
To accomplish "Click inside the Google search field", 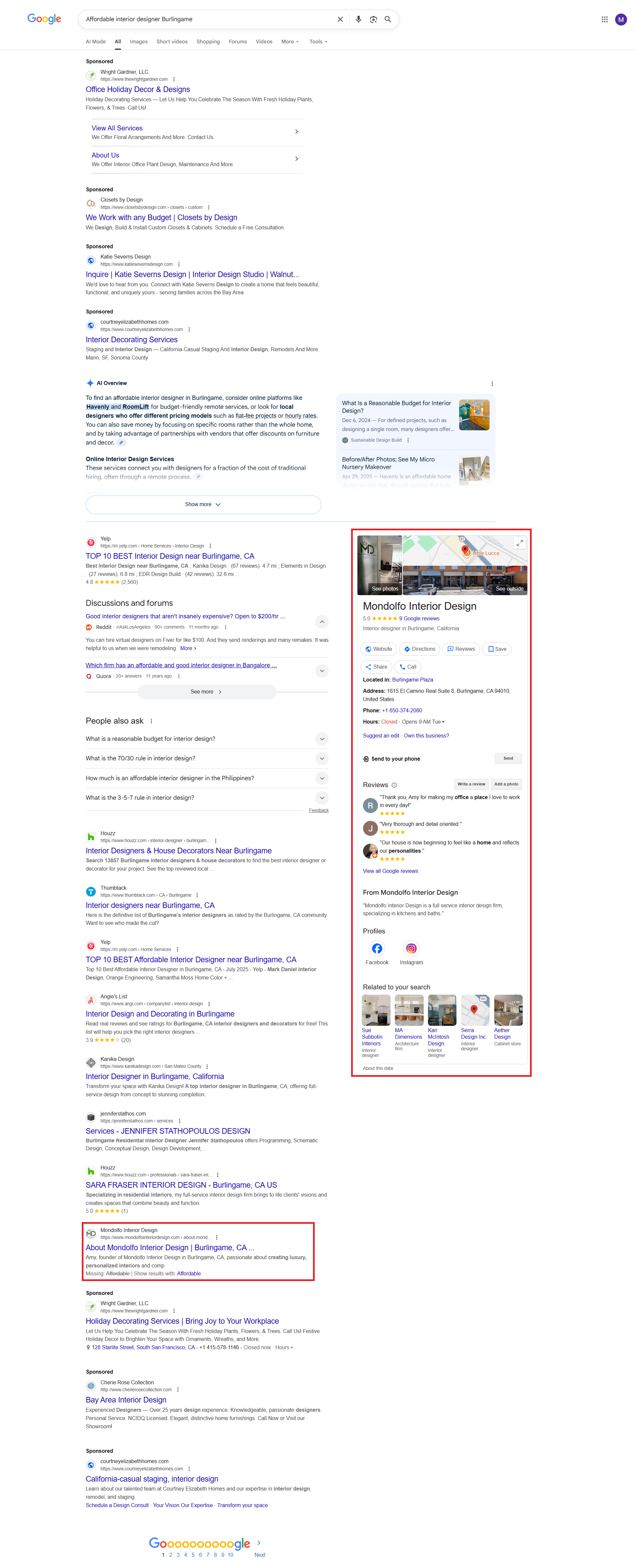I will click(x=207, y=20).
